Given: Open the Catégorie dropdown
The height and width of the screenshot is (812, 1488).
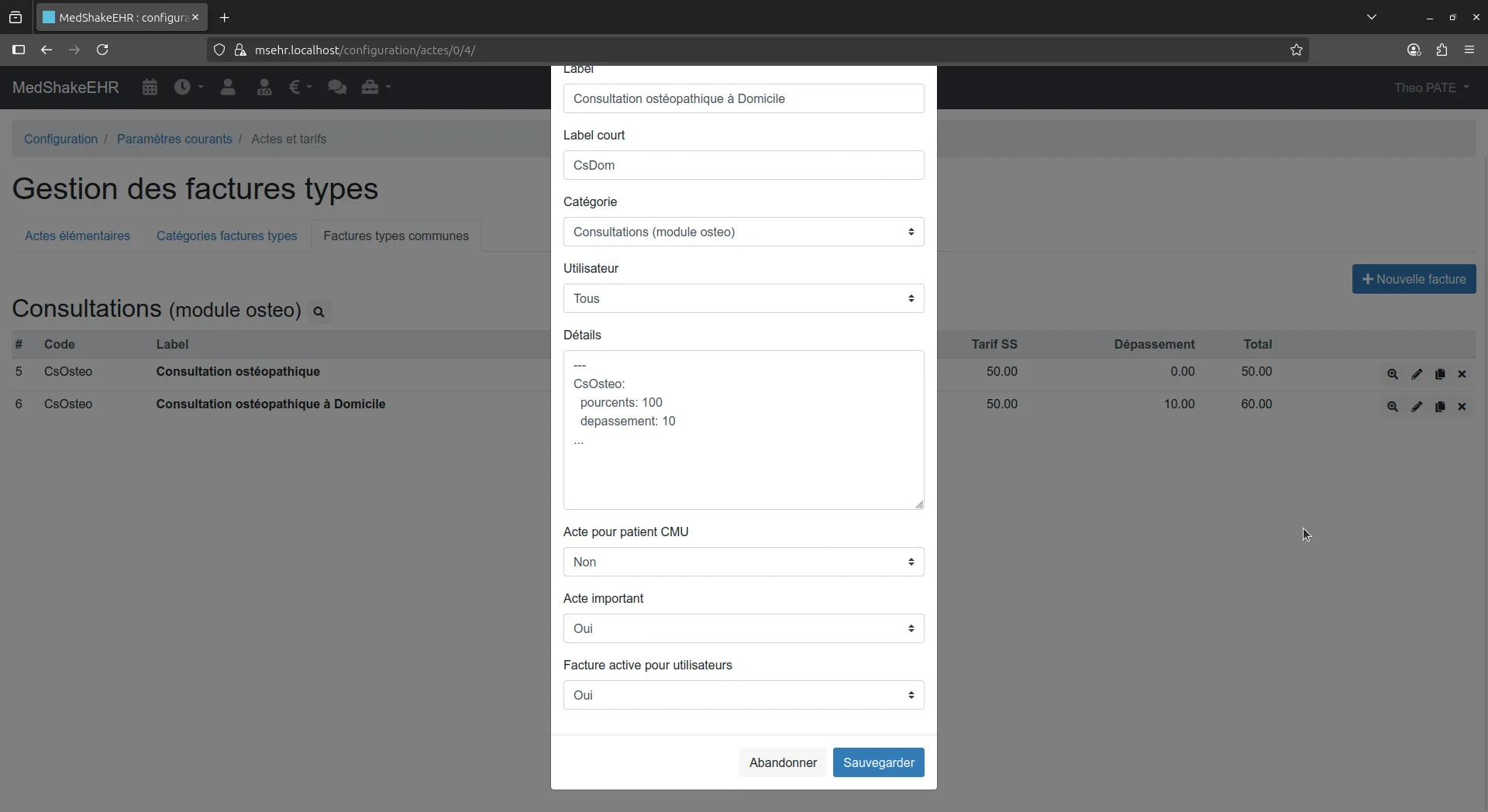Looking at the screenshot, I should point(743,232).
